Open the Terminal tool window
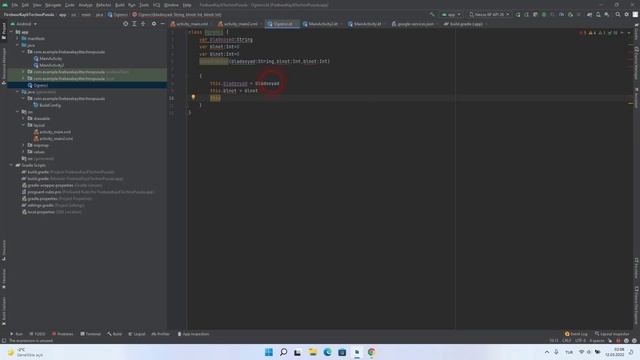Viewport: 640px width, 360px height. (91, 334)
